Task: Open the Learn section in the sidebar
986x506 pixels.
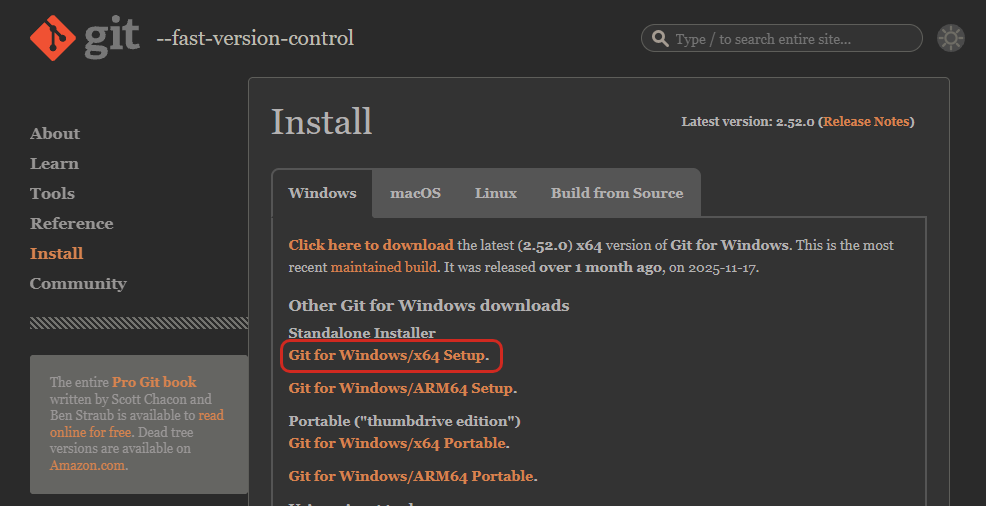Action: pos(54,164)
